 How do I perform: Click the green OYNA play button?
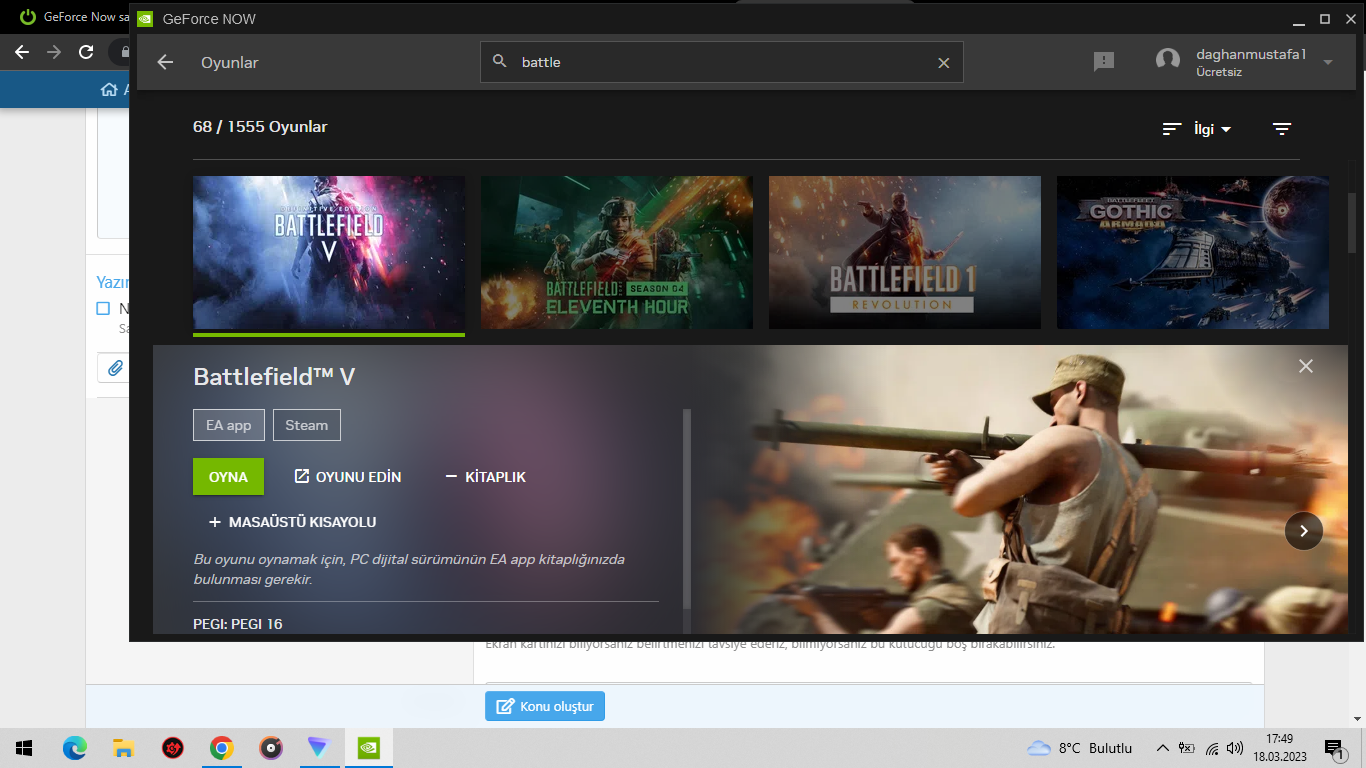(x=228, y=477)
